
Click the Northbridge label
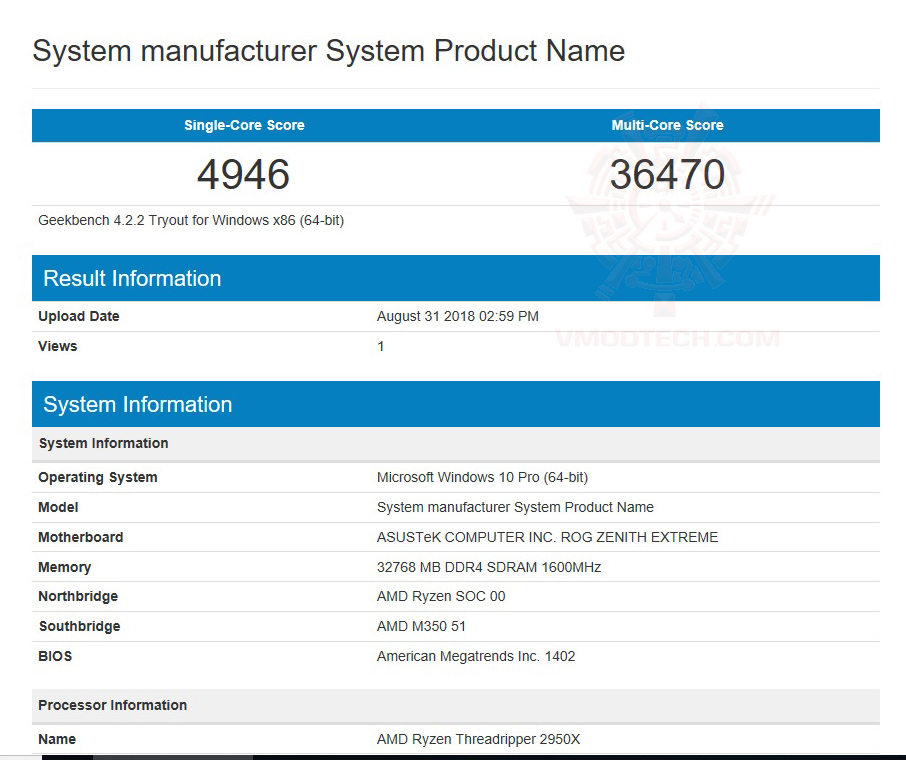pyautogui.click(x=78, y=596)
